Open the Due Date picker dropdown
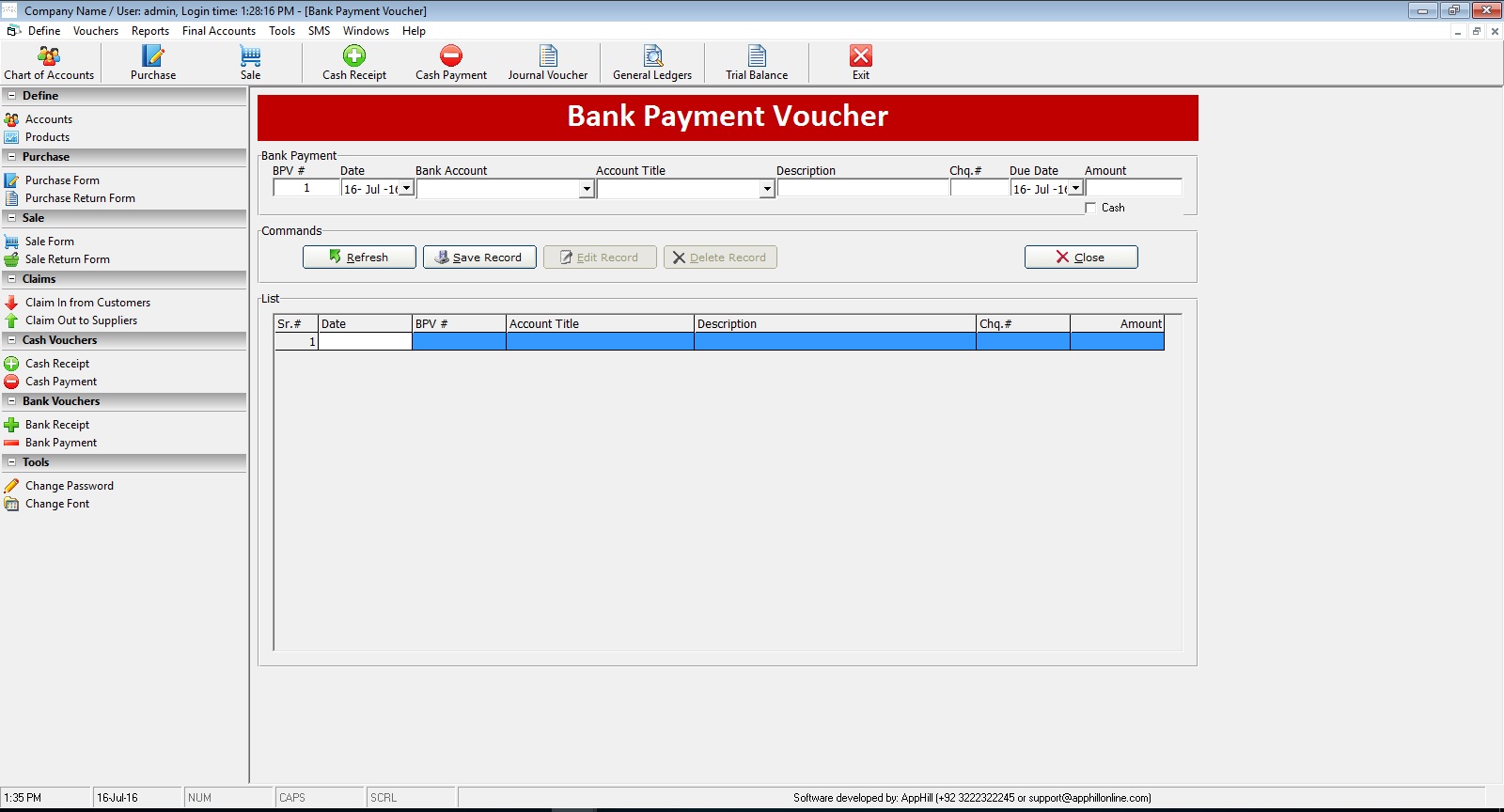1504x812 pixels. pyautogui.click(x=1075, y=189)
